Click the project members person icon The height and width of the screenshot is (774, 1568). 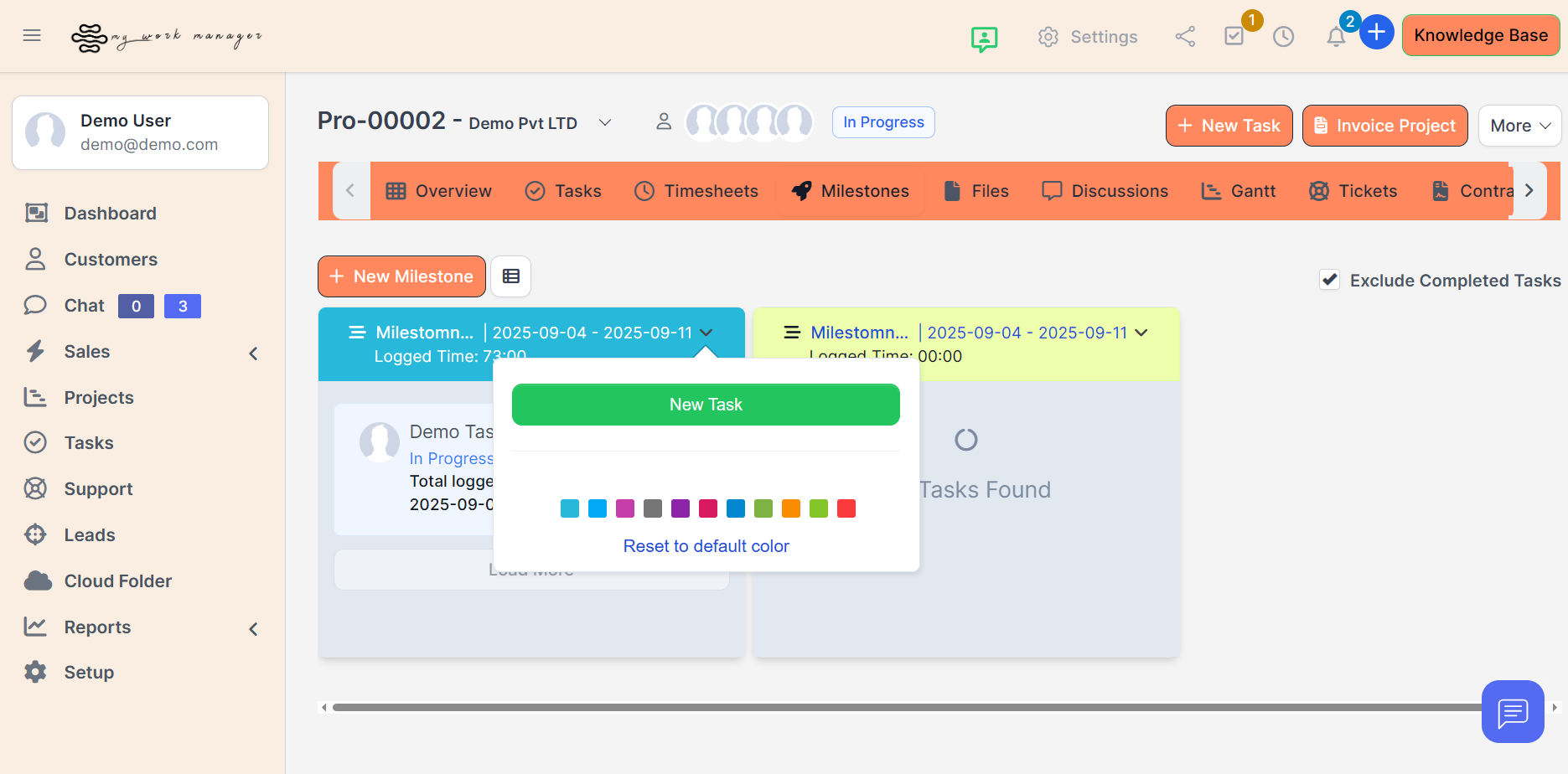coord(664,121)
